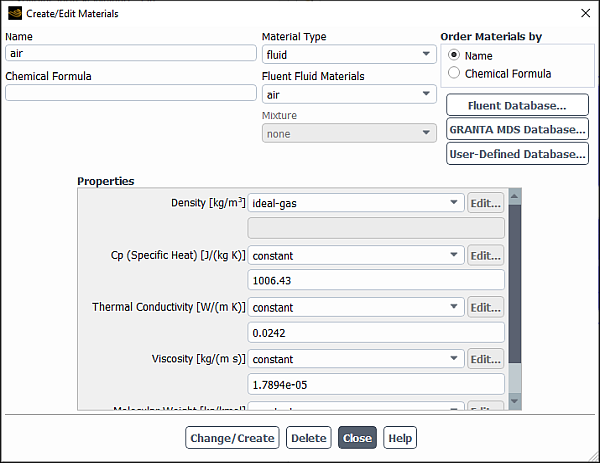Click the Viscosity value field
Screen dimensions: 600x463
point(375,384)
